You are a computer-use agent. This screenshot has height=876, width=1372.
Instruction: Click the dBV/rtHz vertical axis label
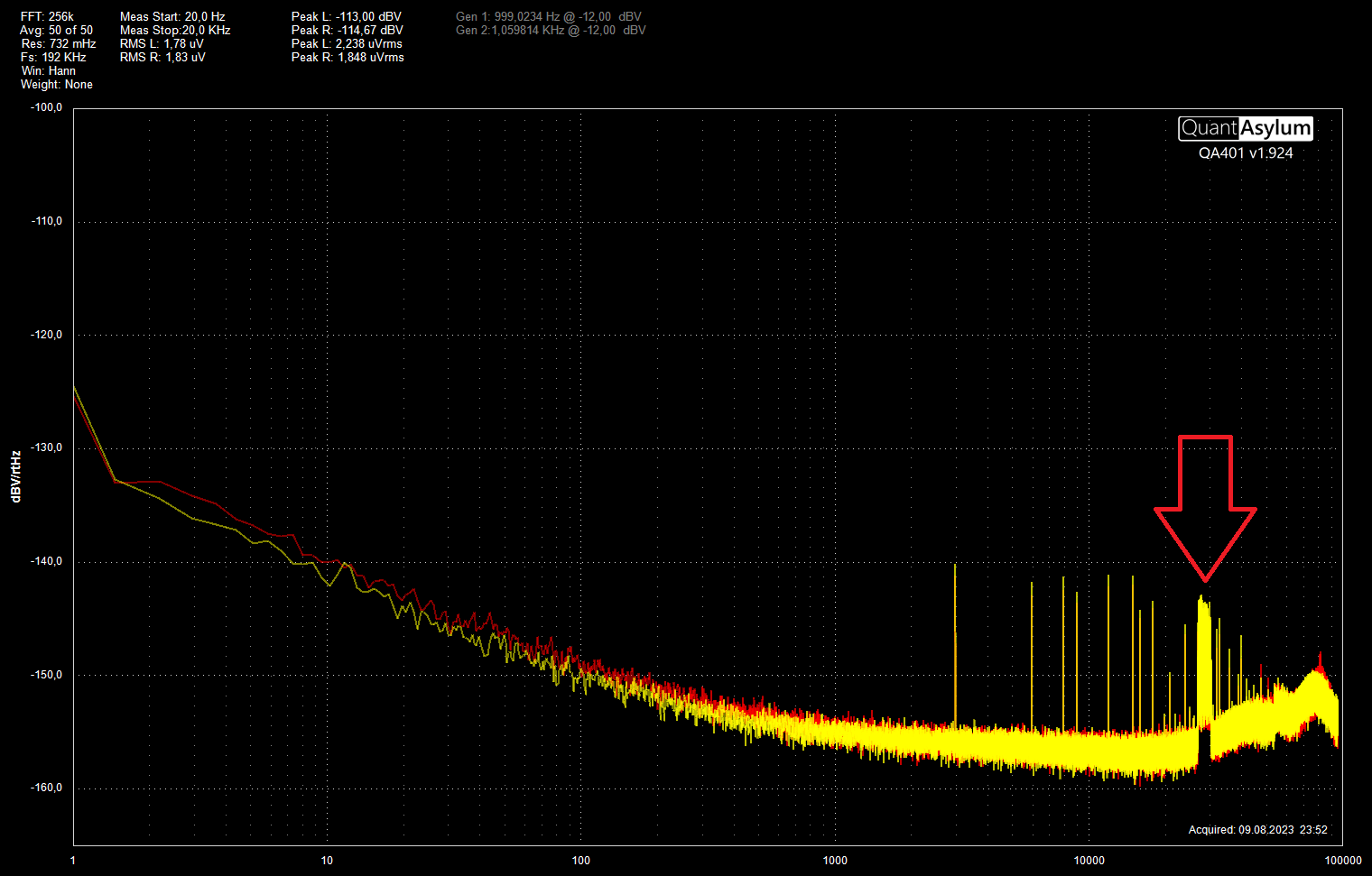[x=15, y=476]
